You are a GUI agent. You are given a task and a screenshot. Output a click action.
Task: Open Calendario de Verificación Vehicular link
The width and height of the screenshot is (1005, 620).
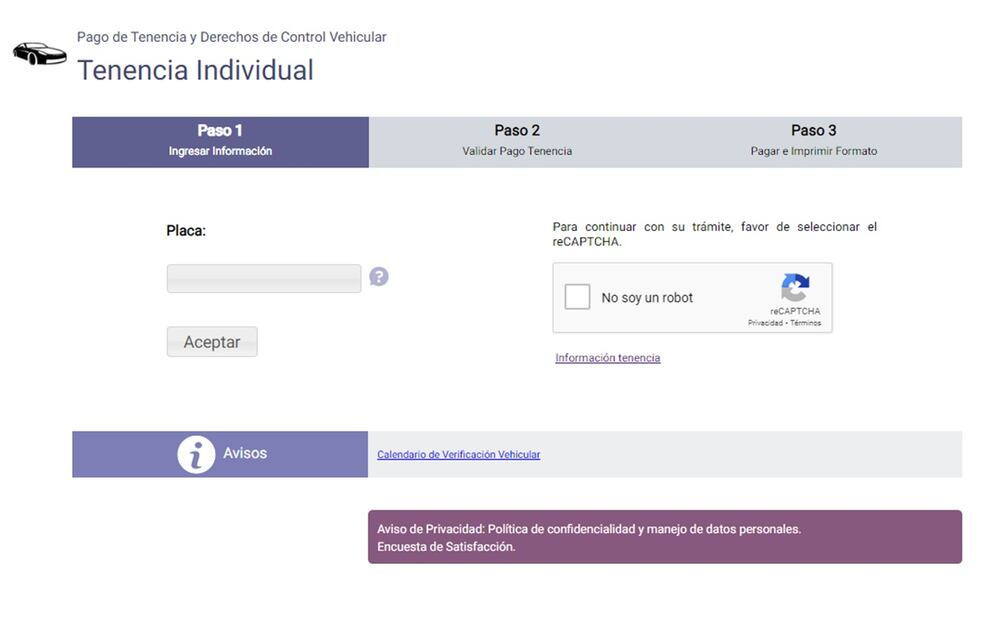point(458,455)
